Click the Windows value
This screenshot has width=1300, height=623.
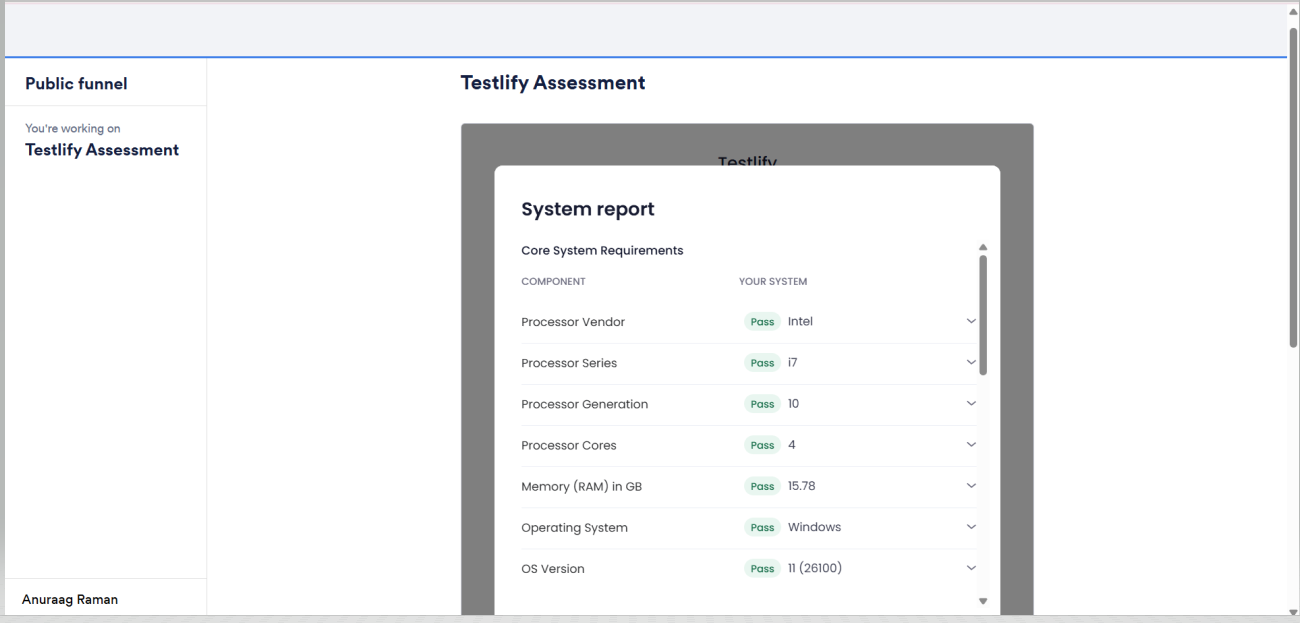point(814,527)
